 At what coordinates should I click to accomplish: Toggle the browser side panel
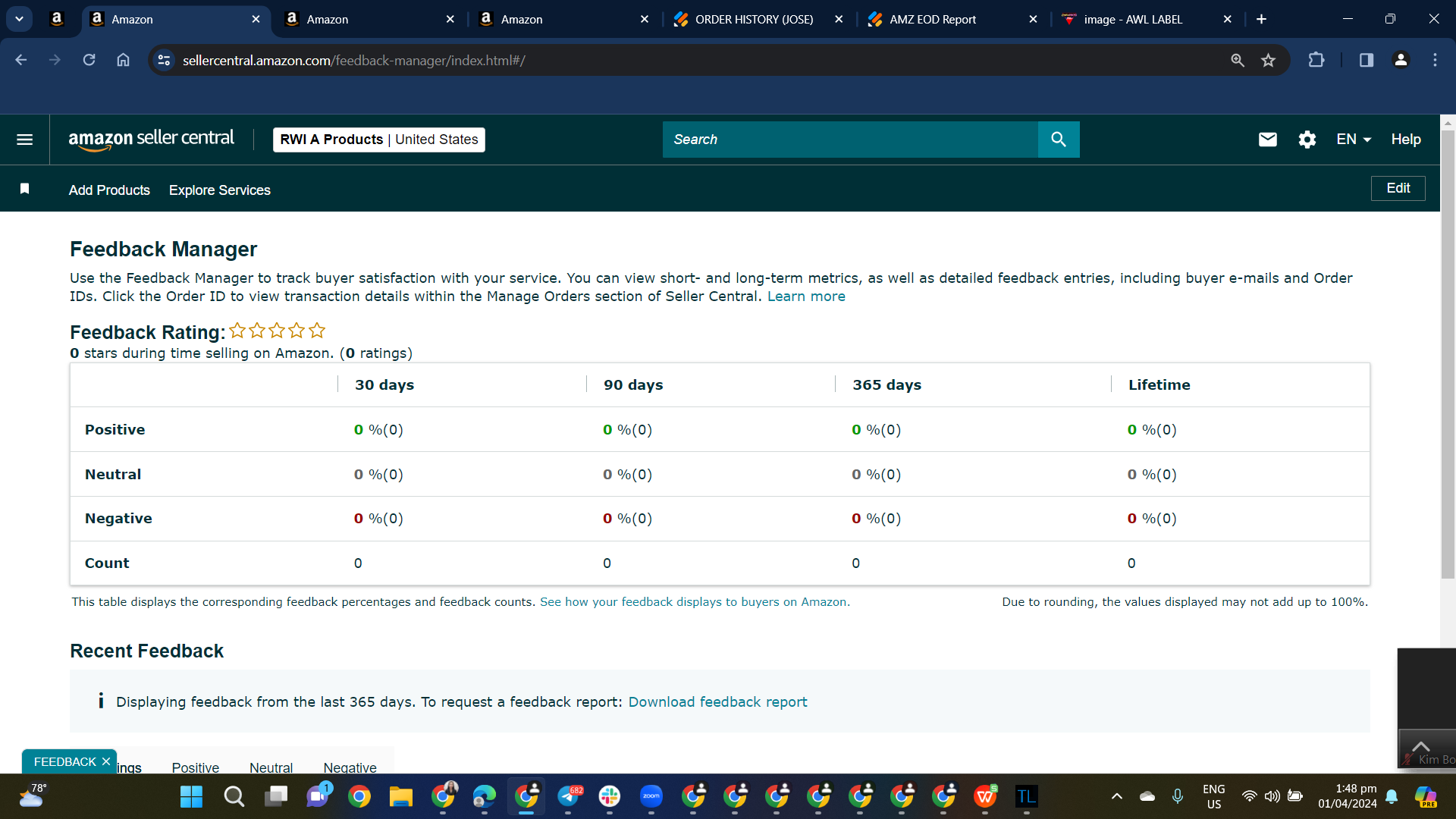[x=1367, y=60]
